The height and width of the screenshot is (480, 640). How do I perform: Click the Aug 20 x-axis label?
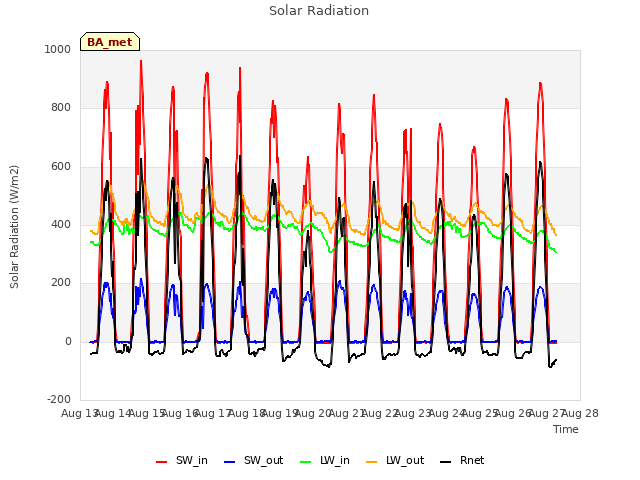coord(313,413)
